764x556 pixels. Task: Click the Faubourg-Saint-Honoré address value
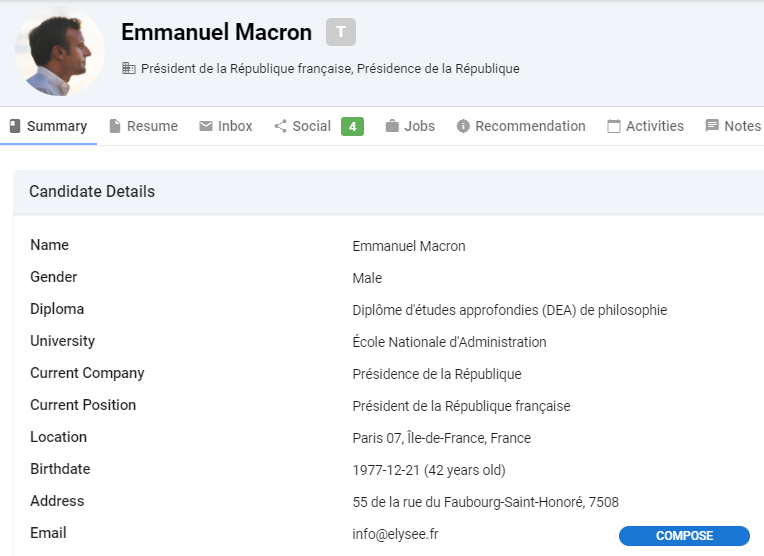(485, 502)
